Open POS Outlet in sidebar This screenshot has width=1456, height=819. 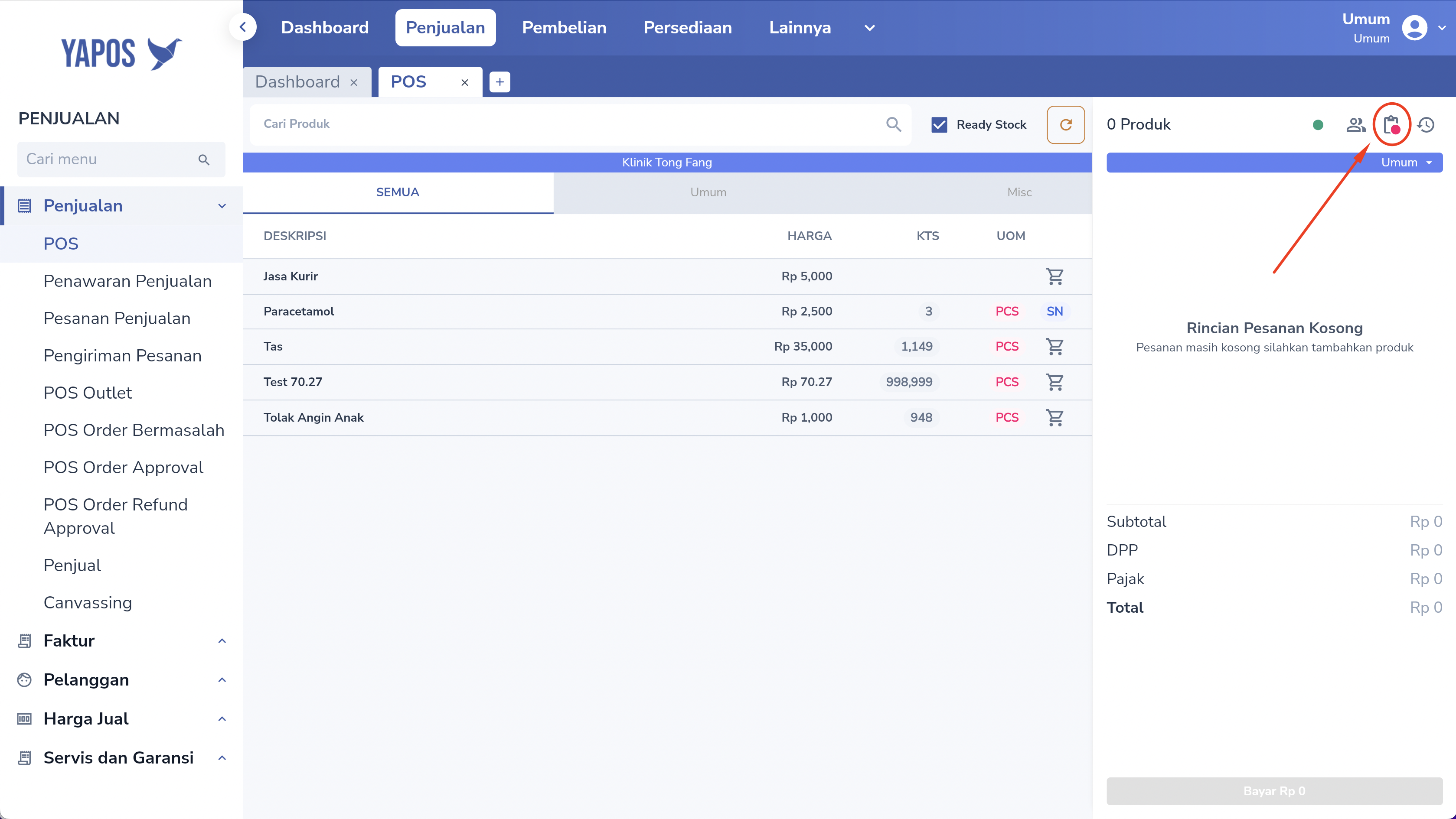click(88, 393)
